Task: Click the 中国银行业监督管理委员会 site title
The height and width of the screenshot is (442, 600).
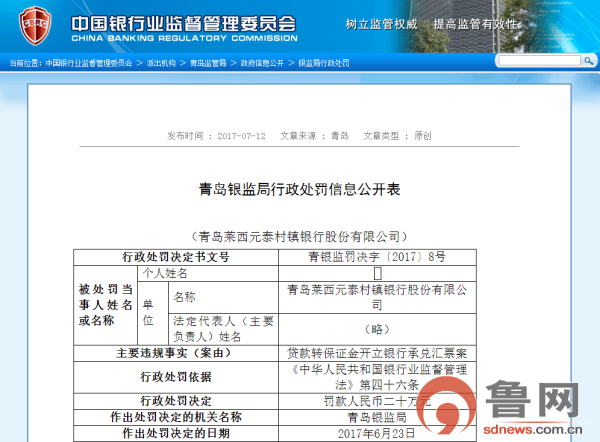Action: (x=184, y=24)
